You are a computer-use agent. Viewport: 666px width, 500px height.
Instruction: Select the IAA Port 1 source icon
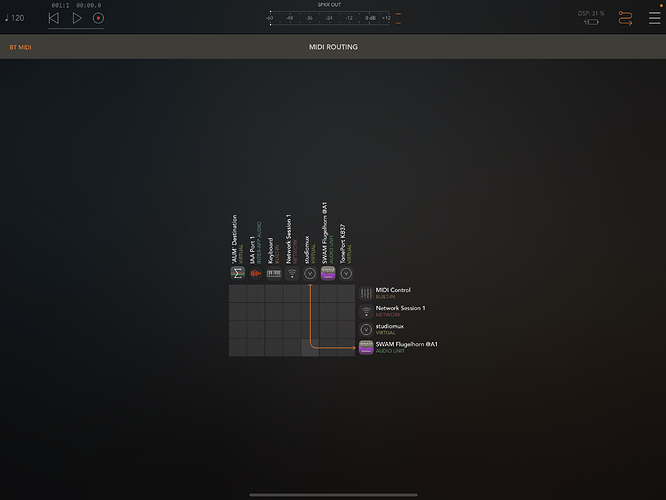(255, 273)
